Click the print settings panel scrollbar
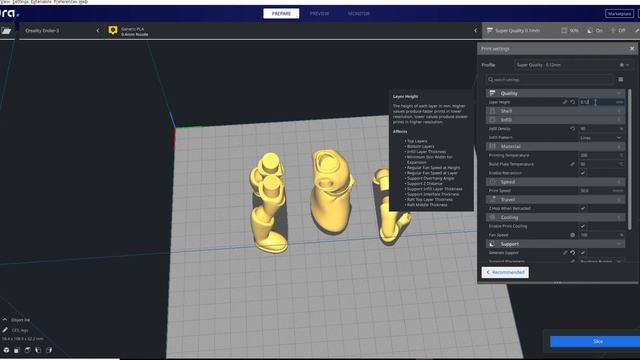 tap(630, 159)
